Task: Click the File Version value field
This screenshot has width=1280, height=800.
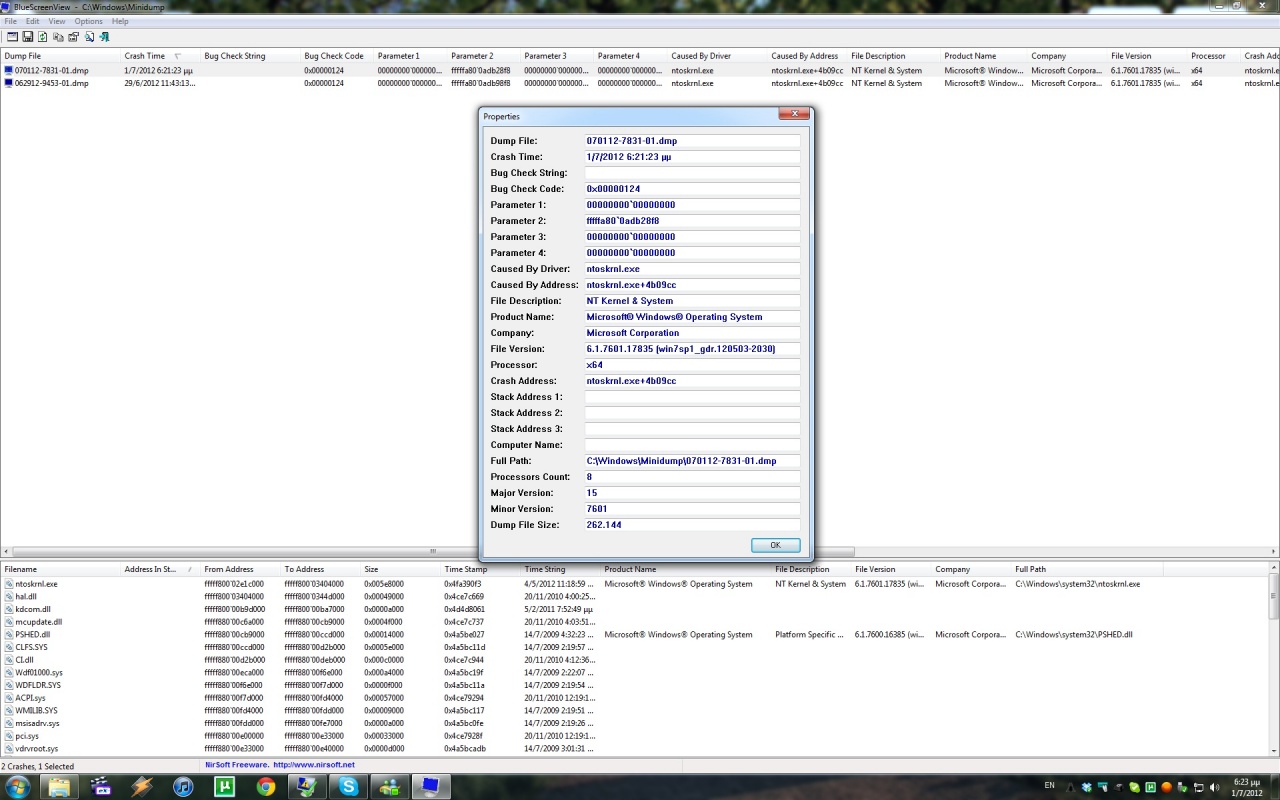Action: [x=692, y=349]
